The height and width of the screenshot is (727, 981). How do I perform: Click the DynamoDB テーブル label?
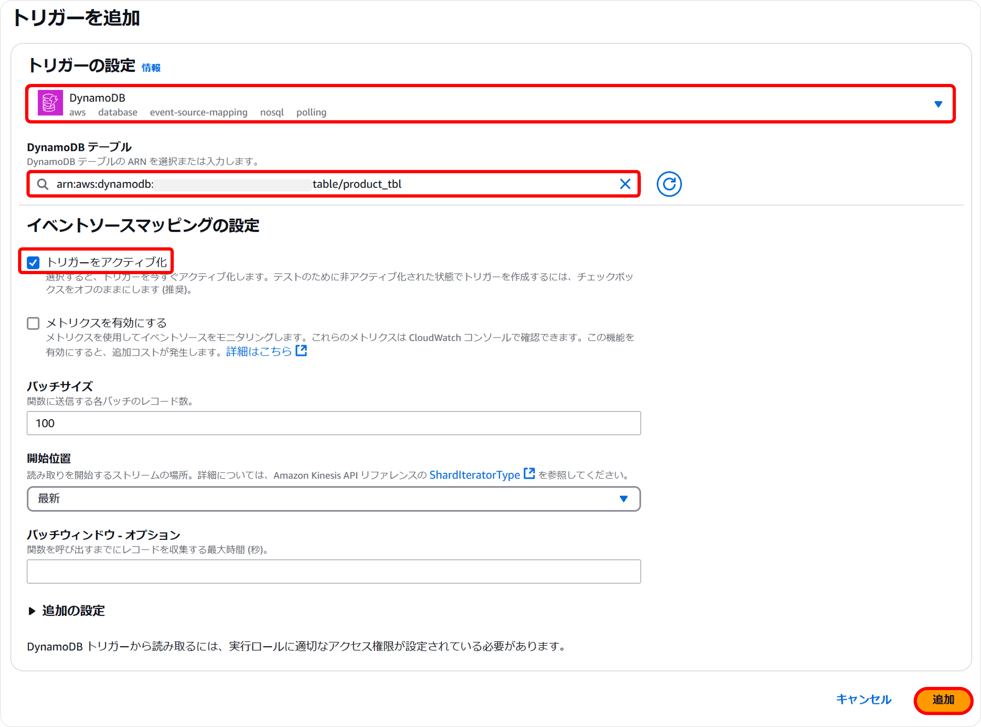coord(79,147)
